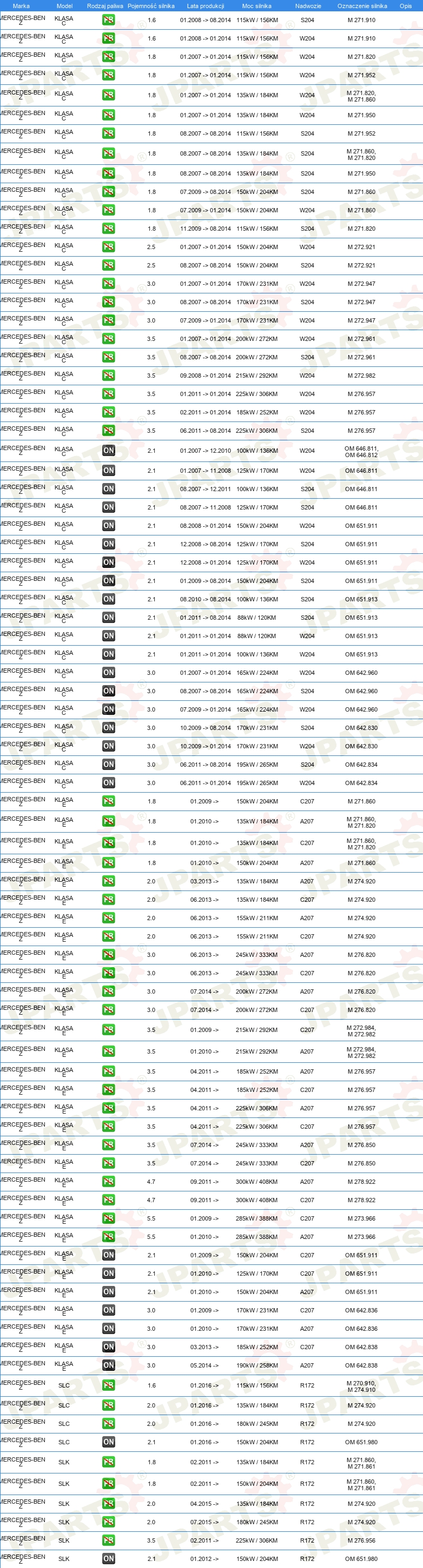The width and height of the screenshot is (423, 1568).
Task: Click ON icon in W204 OM 642.834 row
Action: coord(109,783)
